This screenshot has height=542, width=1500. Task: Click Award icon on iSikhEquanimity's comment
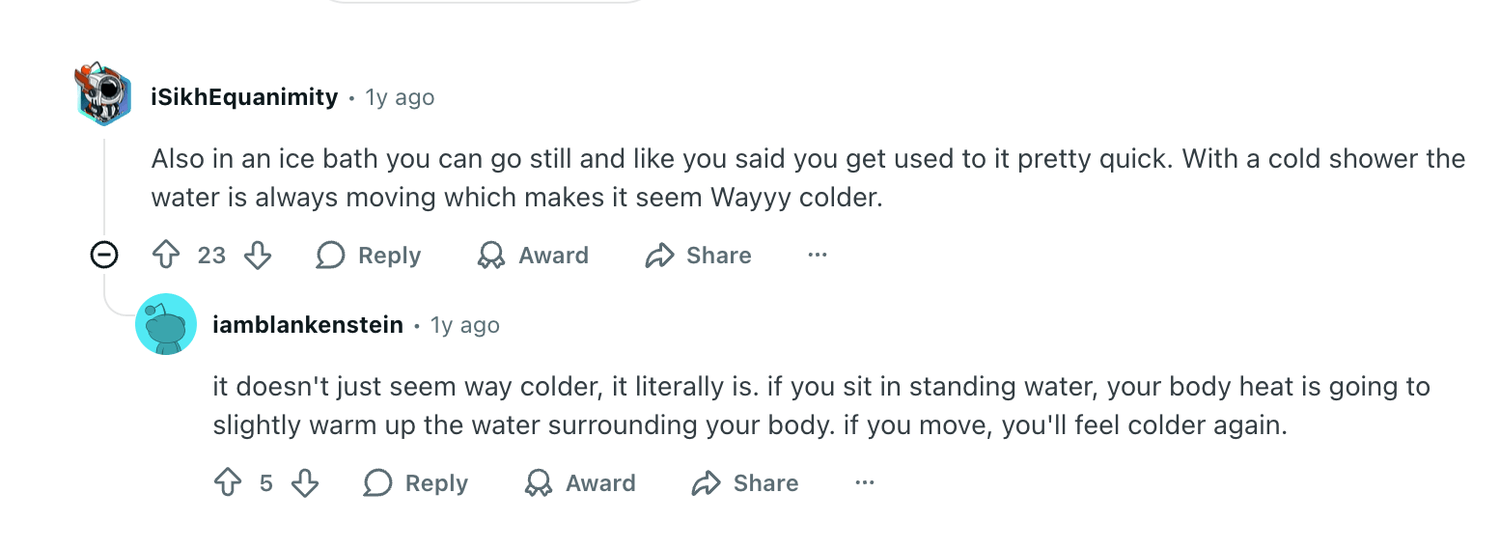pos(491,255)
